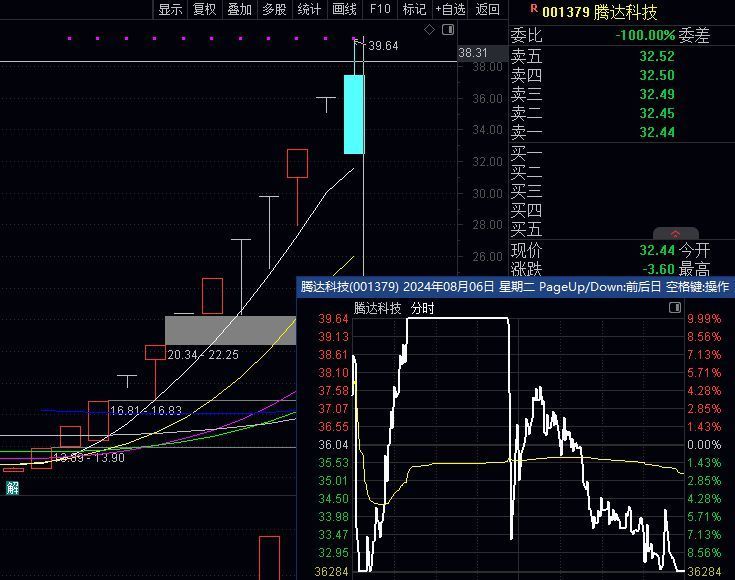Select the 卖二 price 32.45
This screenshot has height=580, width=735.
(657, 113)
